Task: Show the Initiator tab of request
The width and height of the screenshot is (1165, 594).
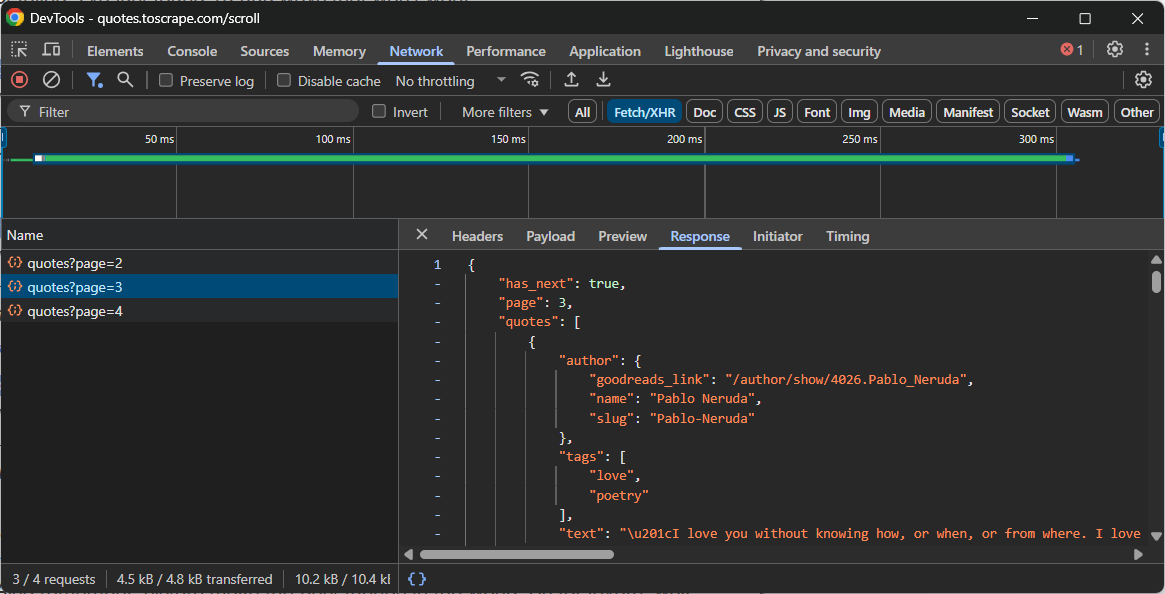Action: tap(777, 236)
